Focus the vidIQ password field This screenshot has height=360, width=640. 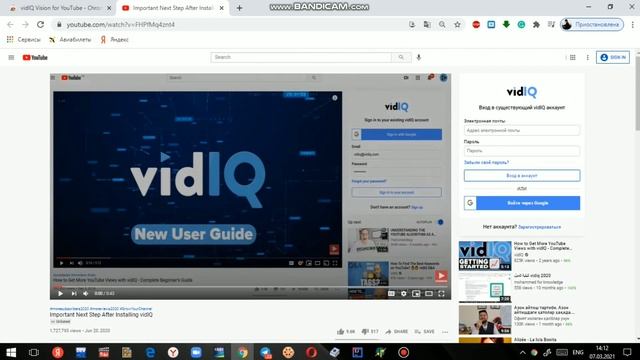pos(522,151)
